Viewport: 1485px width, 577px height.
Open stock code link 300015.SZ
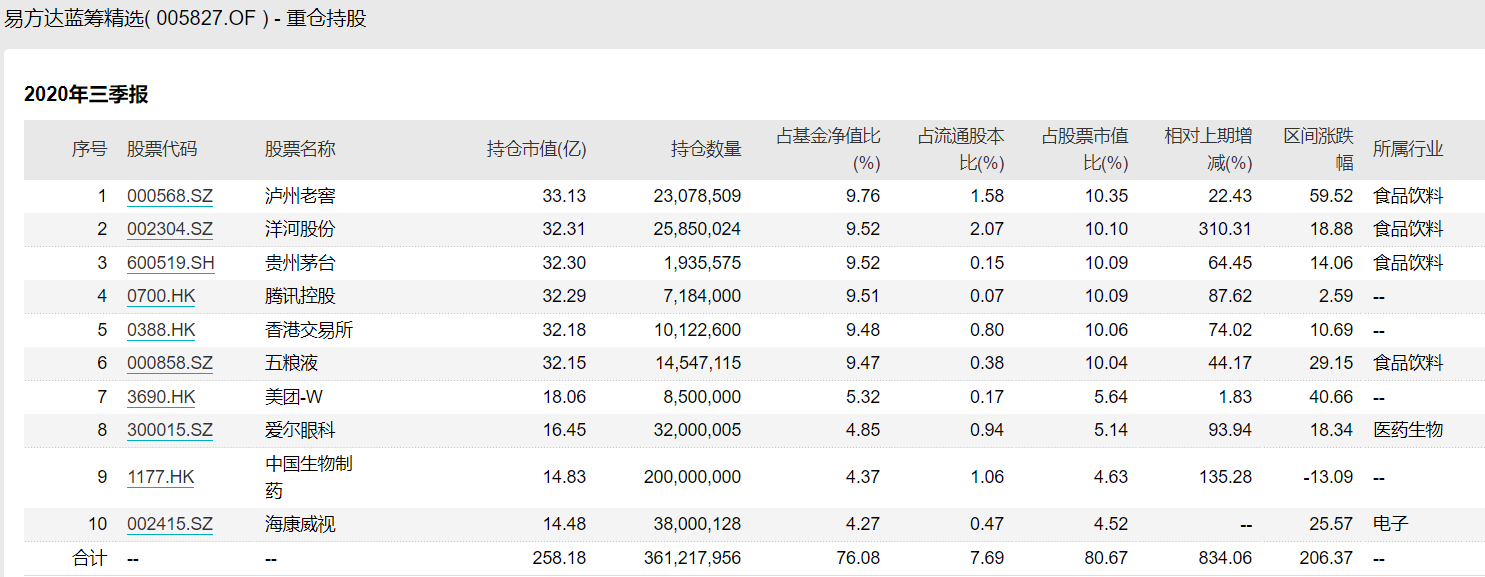click(169, 430)
